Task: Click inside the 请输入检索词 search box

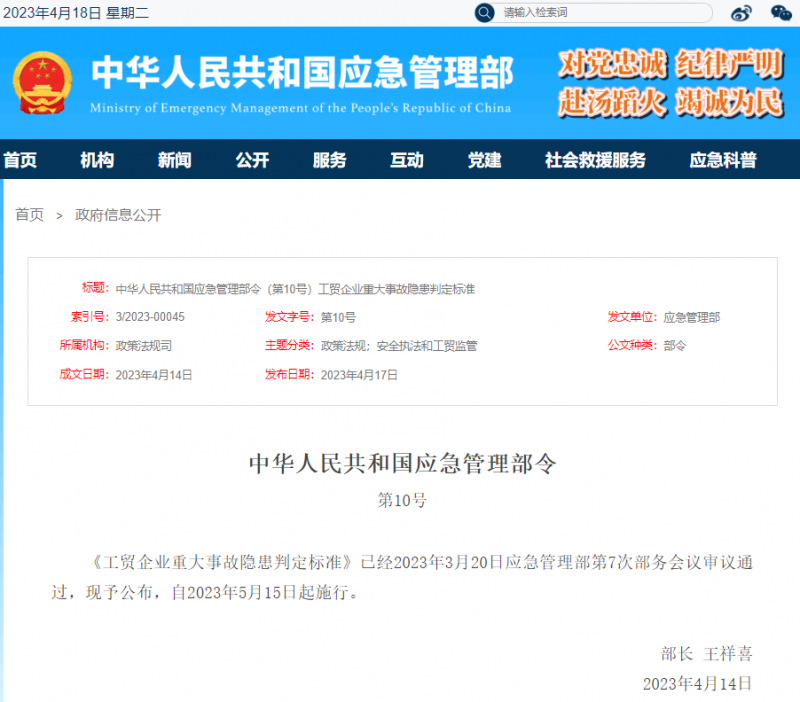Action: pos(600,13)
